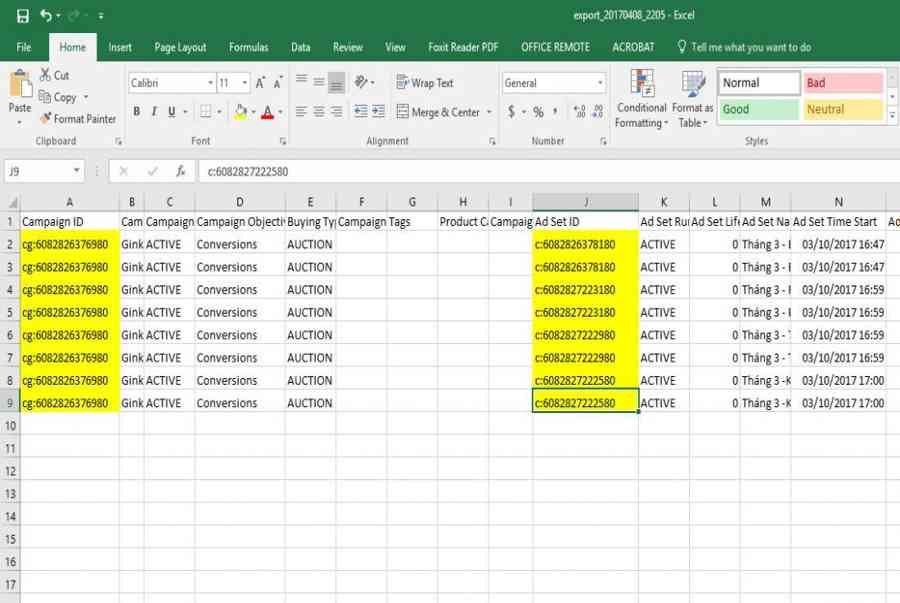
Task: Align cell text left
Action: coord(301,111)
